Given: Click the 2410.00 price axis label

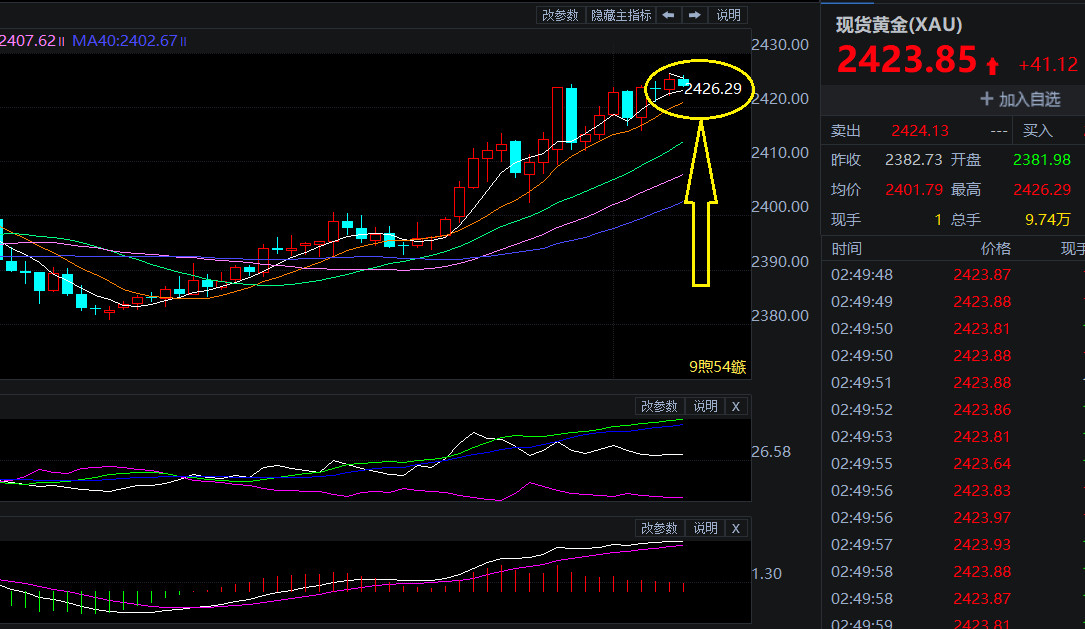Looking at the screenshot, I should (x=780, y=153).
